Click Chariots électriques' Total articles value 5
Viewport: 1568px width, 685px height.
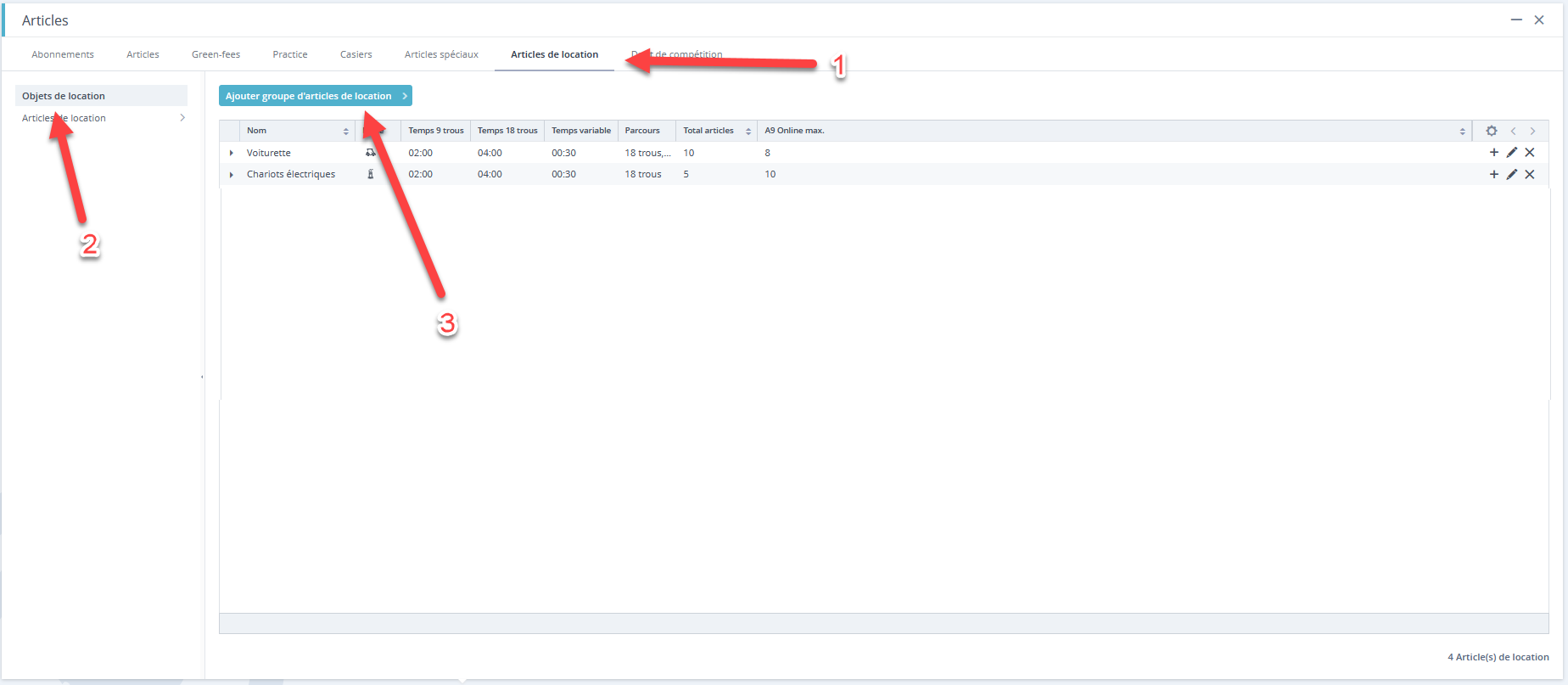click(x=686, y=174)
